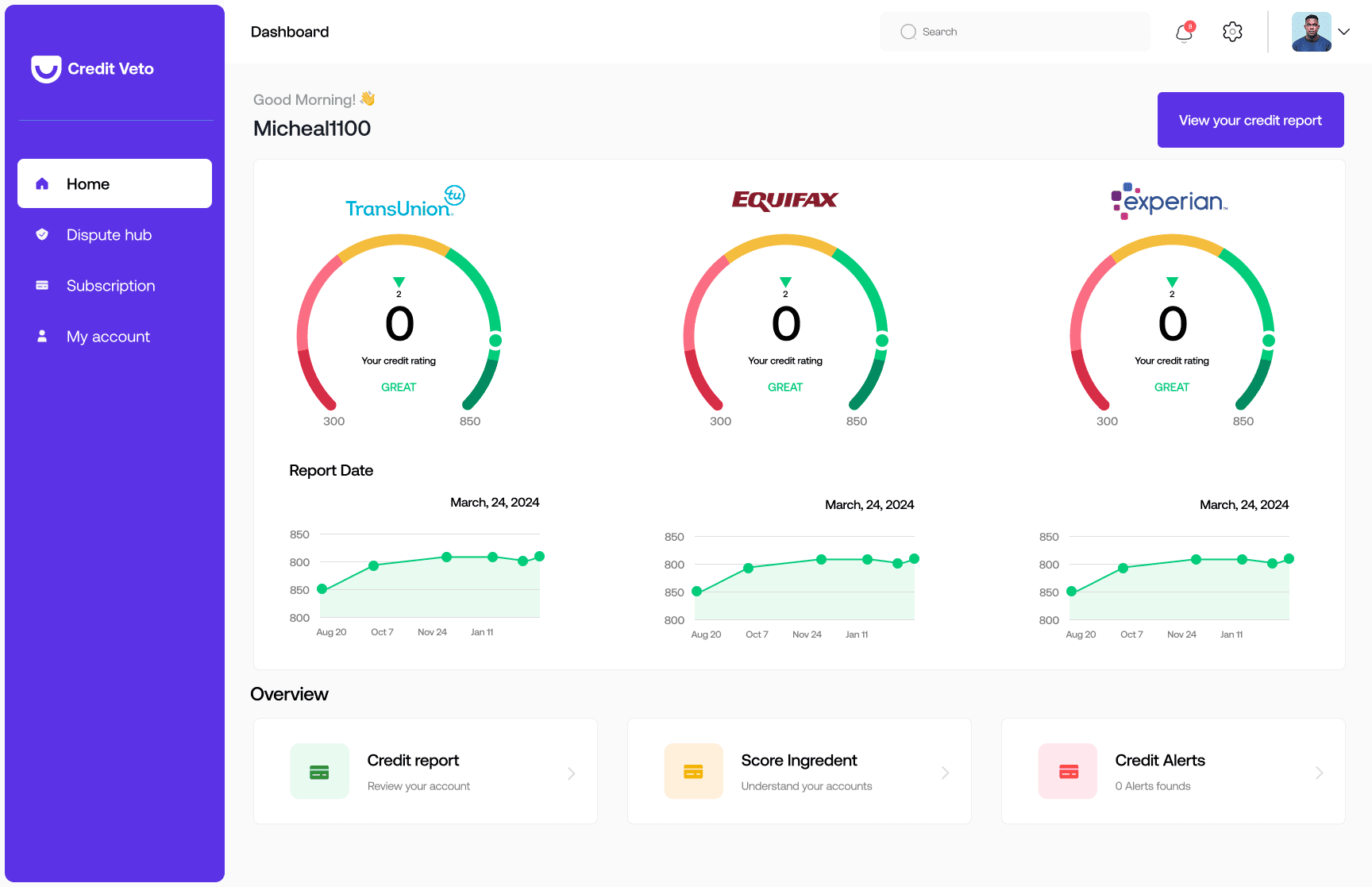The width and height of the screenshot is (1372, 887).
Task: Click the Equifax logo
Action: (x=784, y=200)
